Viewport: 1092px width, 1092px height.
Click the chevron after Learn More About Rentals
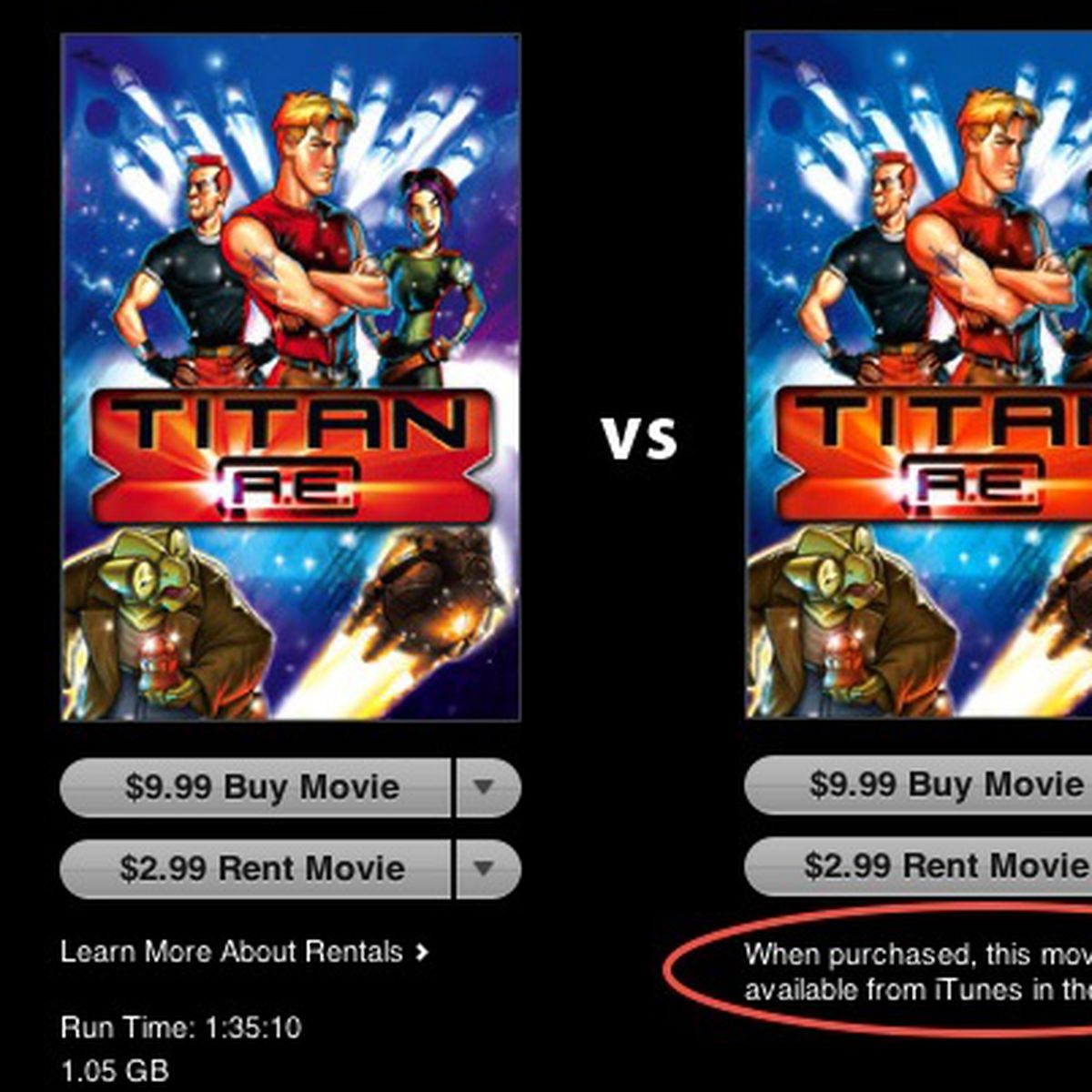(x=421, y=953)
